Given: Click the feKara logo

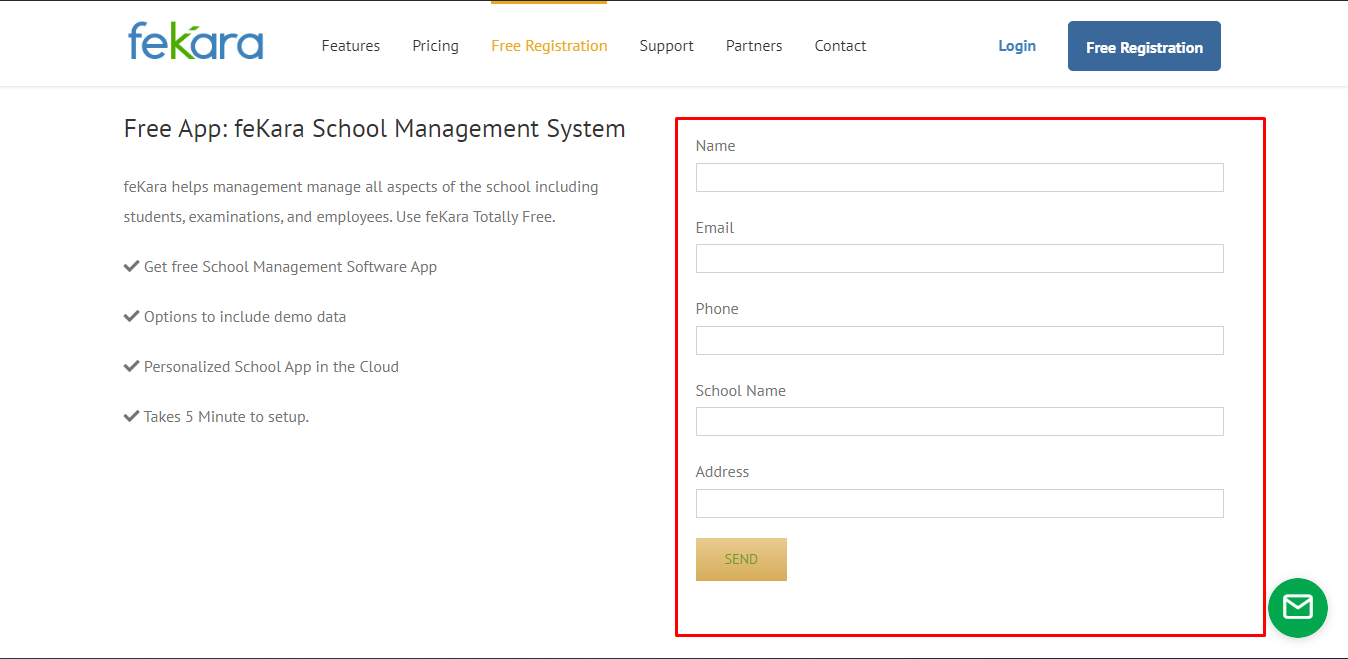Looking at the screenshot, I should [x=196, y=42].
